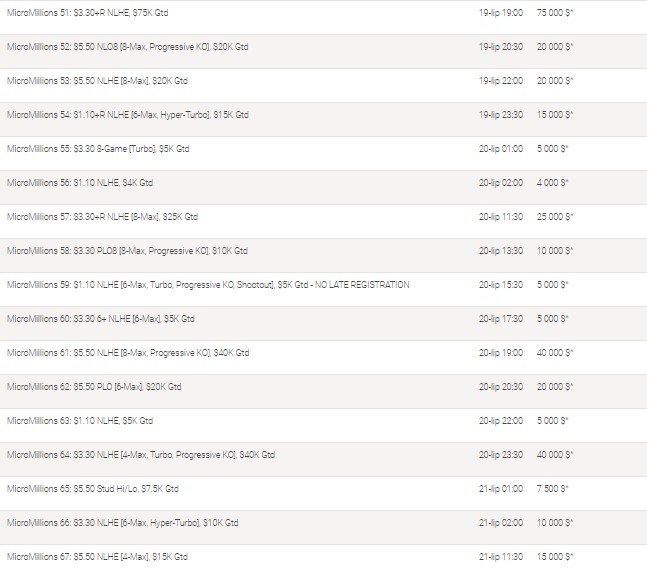Image resolution: width=647 pixels, height=568 pixels.
Task: Click the 19-lip 20:30 start time
Action: [501, 47]
